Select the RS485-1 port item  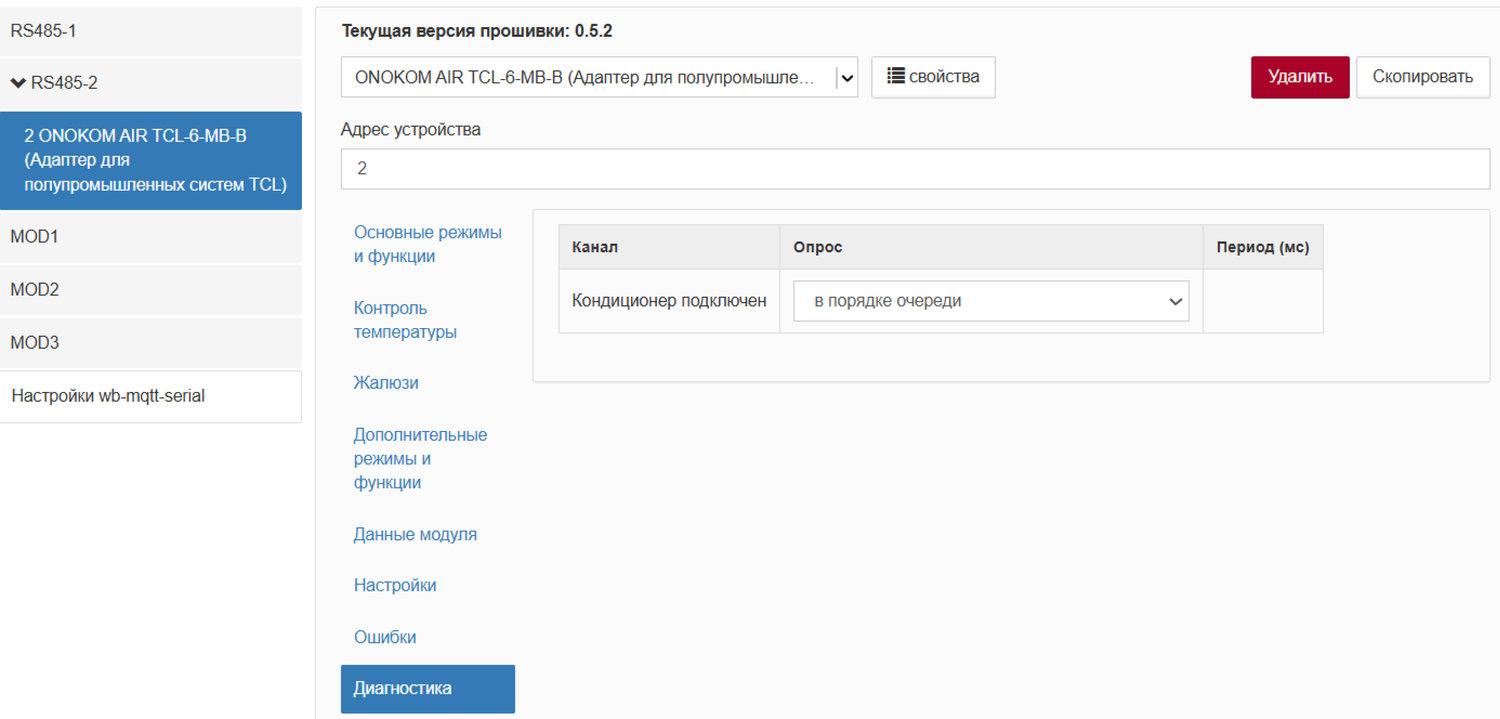[150, 31]
